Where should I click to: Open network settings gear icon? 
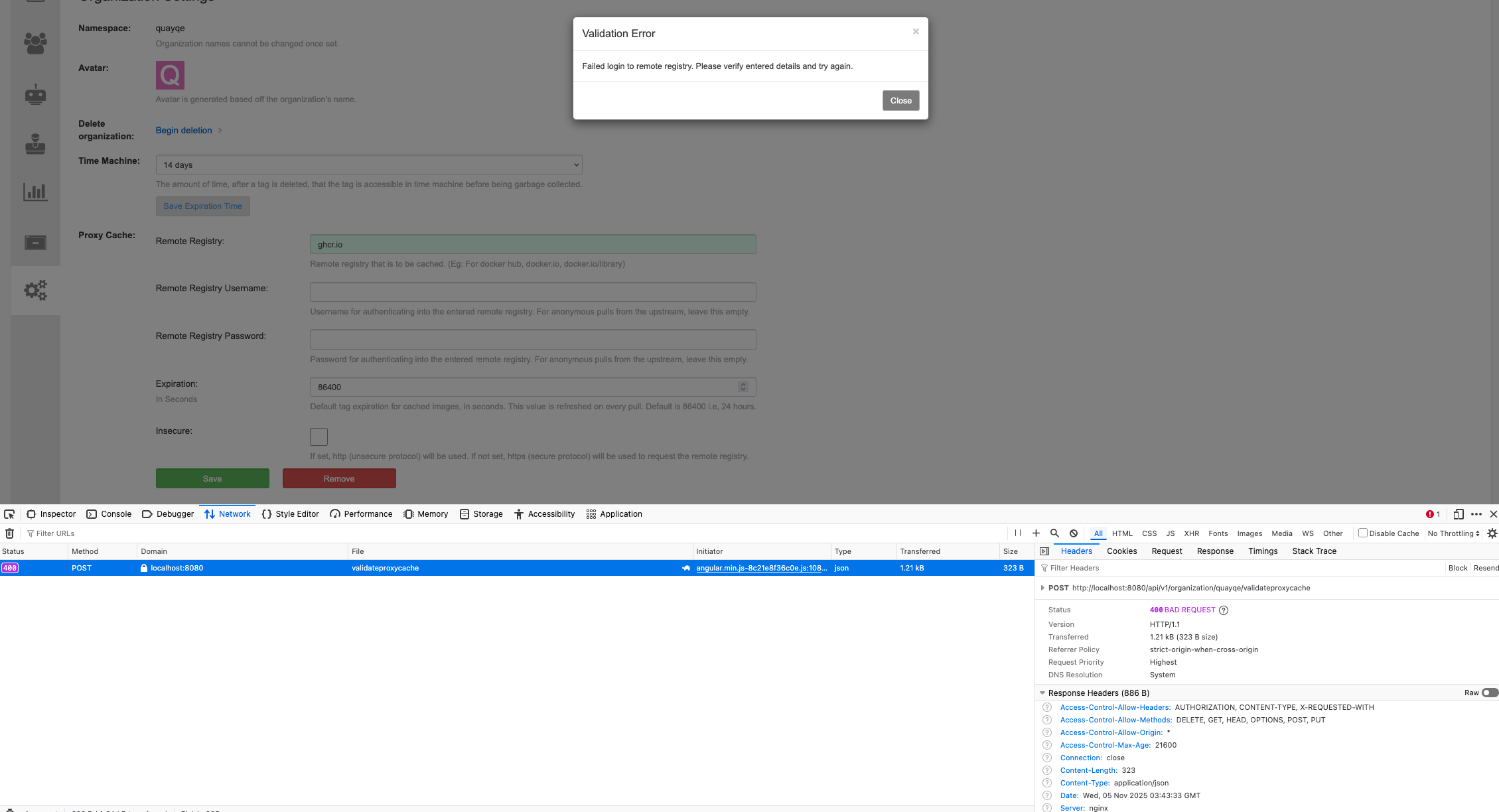point(1492,533)
